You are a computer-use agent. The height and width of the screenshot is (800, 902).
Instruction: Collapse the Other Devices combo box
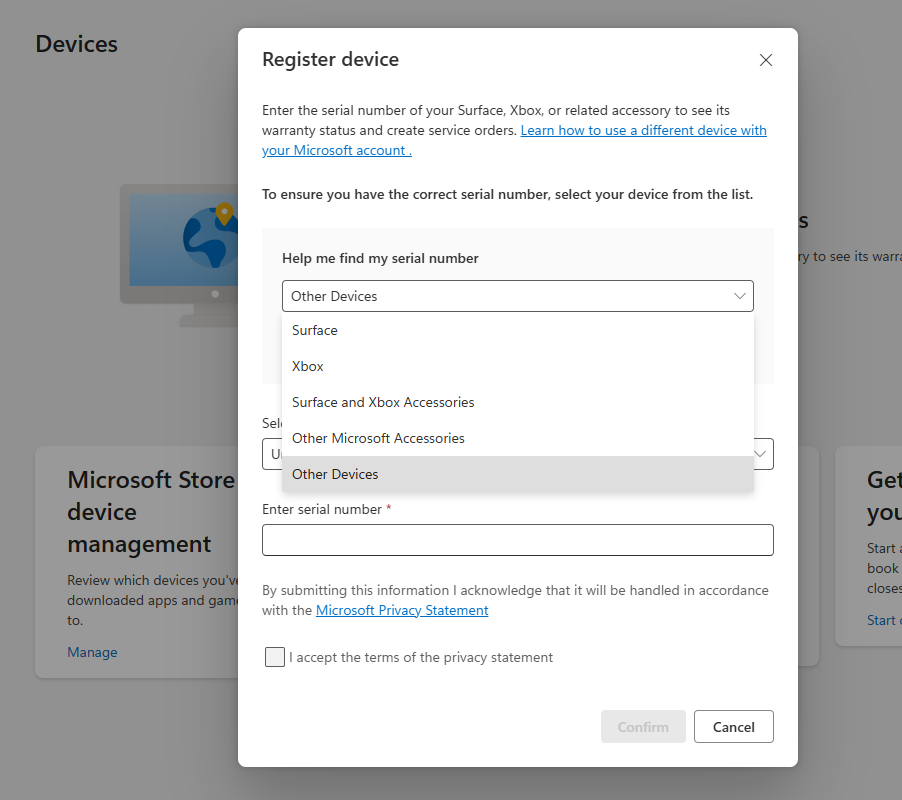click(x=517, y=296)
